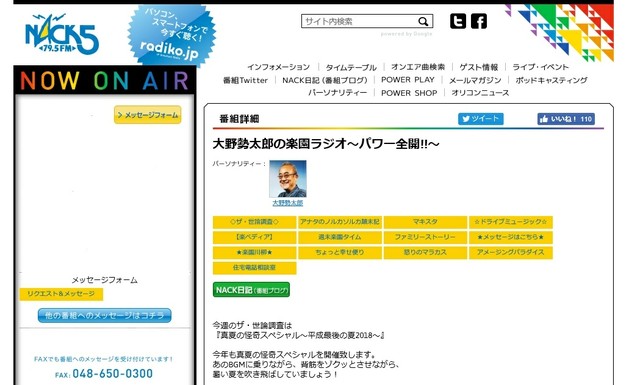Viewport: 640px width, 385px height.
Task: Click the left panel メッセージフォーム label
Action: (x=104, y=280)
